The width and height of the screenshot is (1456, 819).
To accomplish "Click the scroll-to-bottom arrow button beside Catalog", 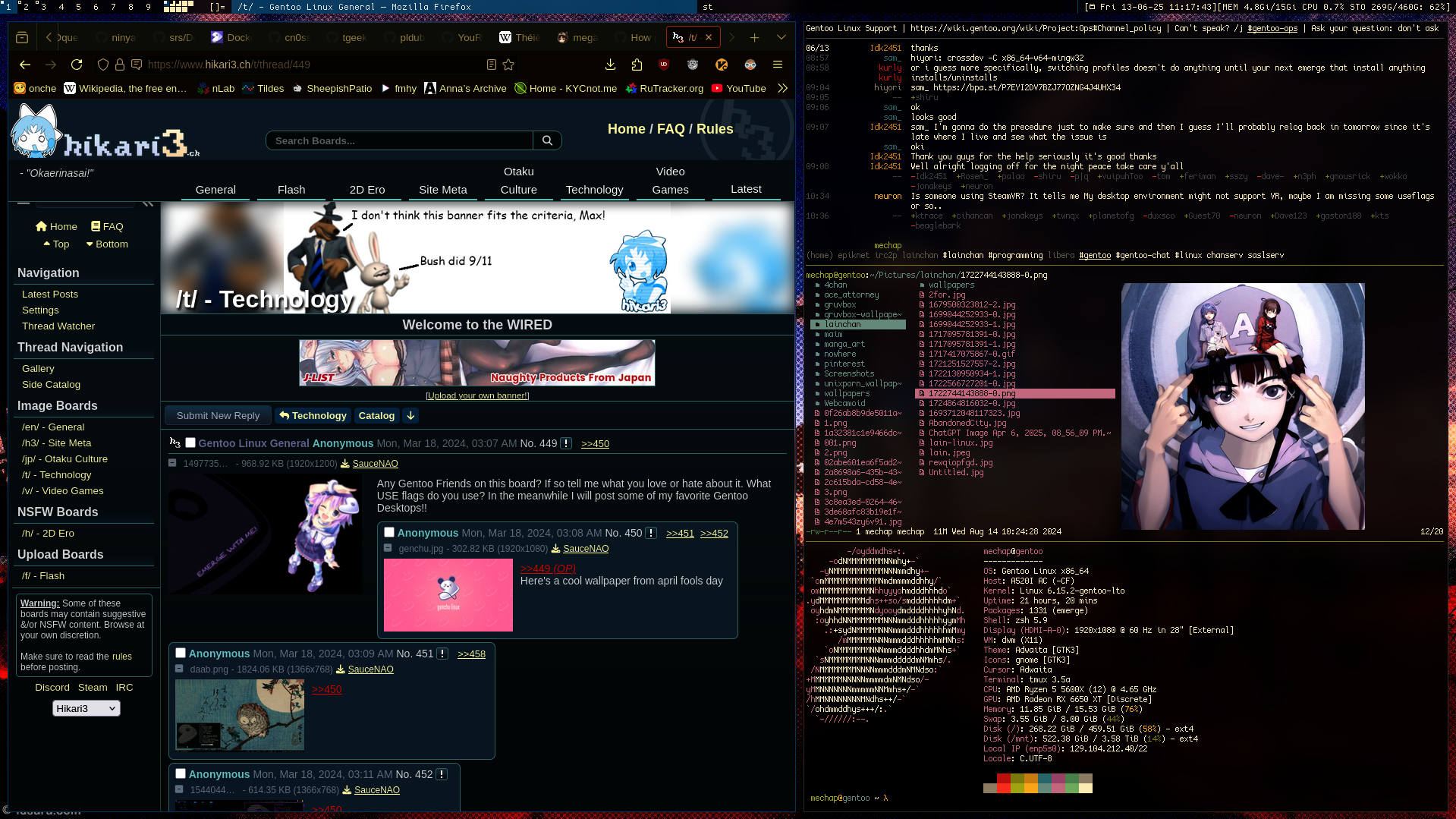I will point(410,415).
